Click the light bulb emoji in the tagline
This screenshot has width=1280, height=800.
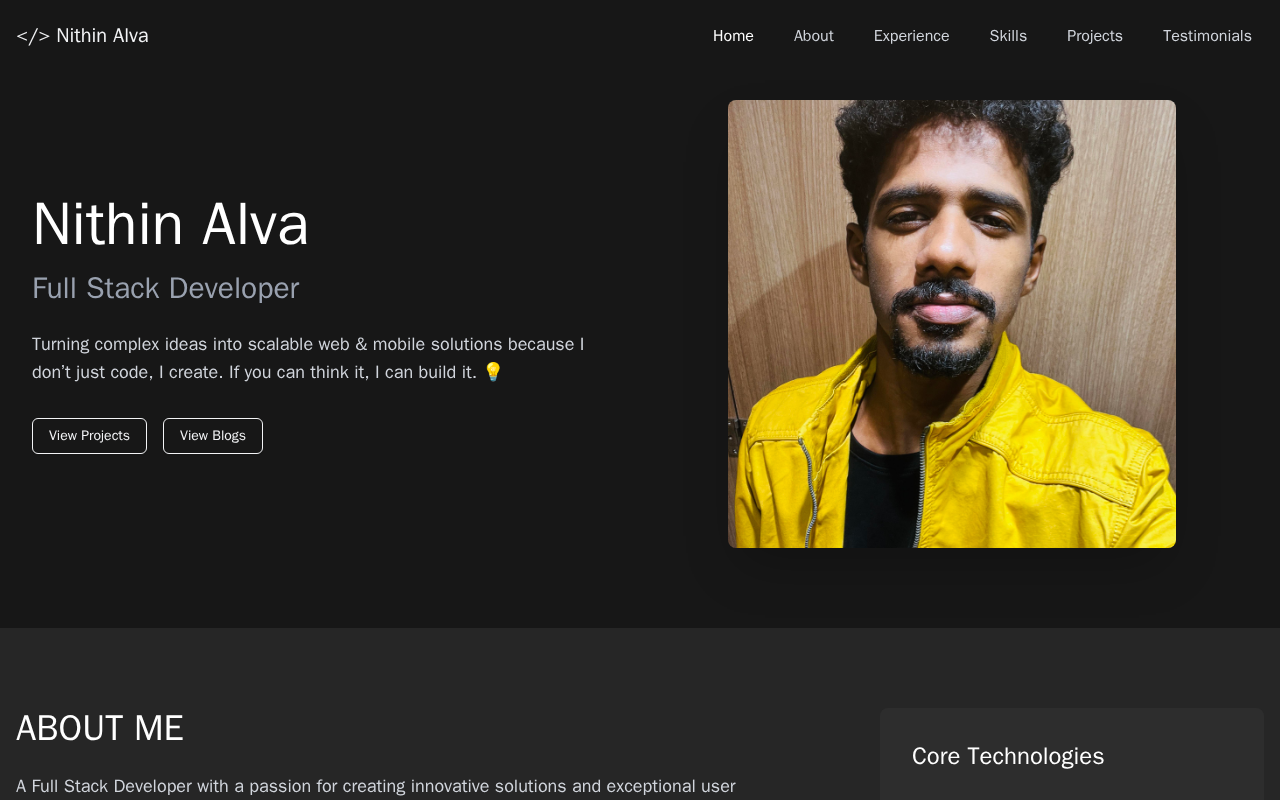point(493,372)
